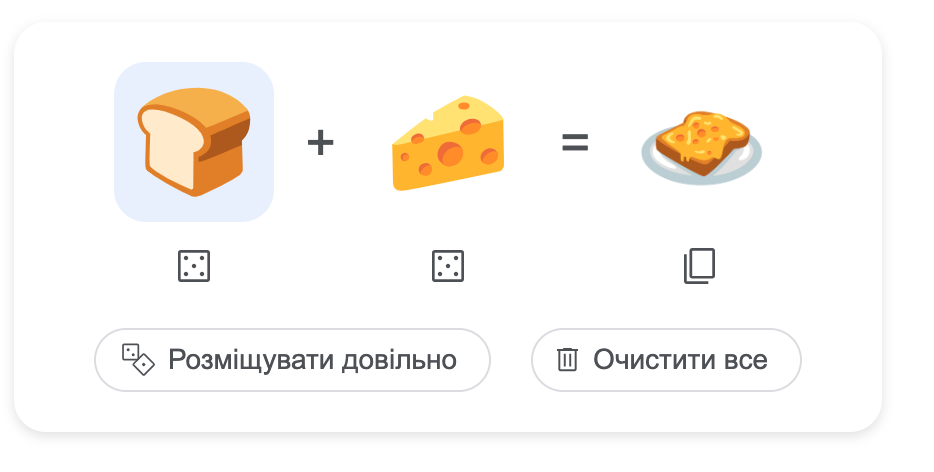Click the dice icon inside Розміщувати довільно
Image resolution: width=934 pixels, height=472 pixels.
pyautogui.click(x=137, y=359)
